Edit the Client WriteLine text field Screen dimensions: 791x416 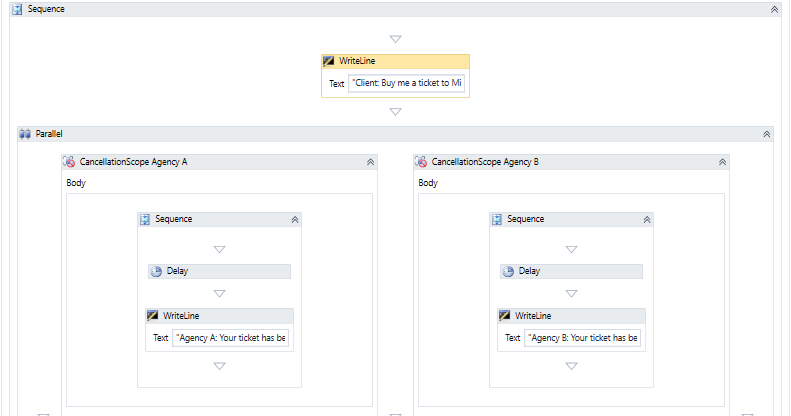click(x=407, y=84)
